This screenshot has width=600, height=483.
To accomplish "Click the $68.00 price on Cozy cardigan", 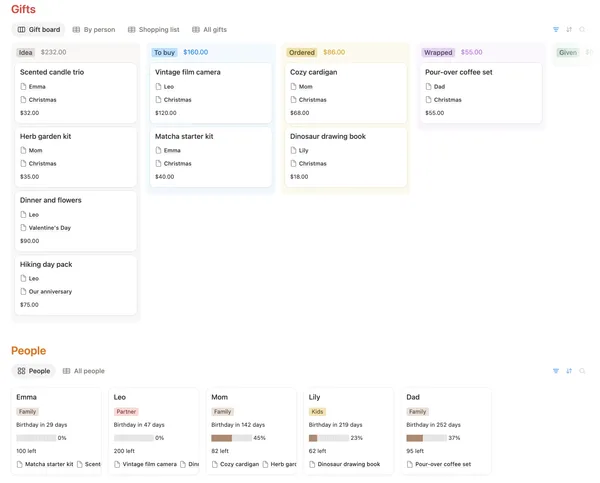I will (x=300, y=113).
